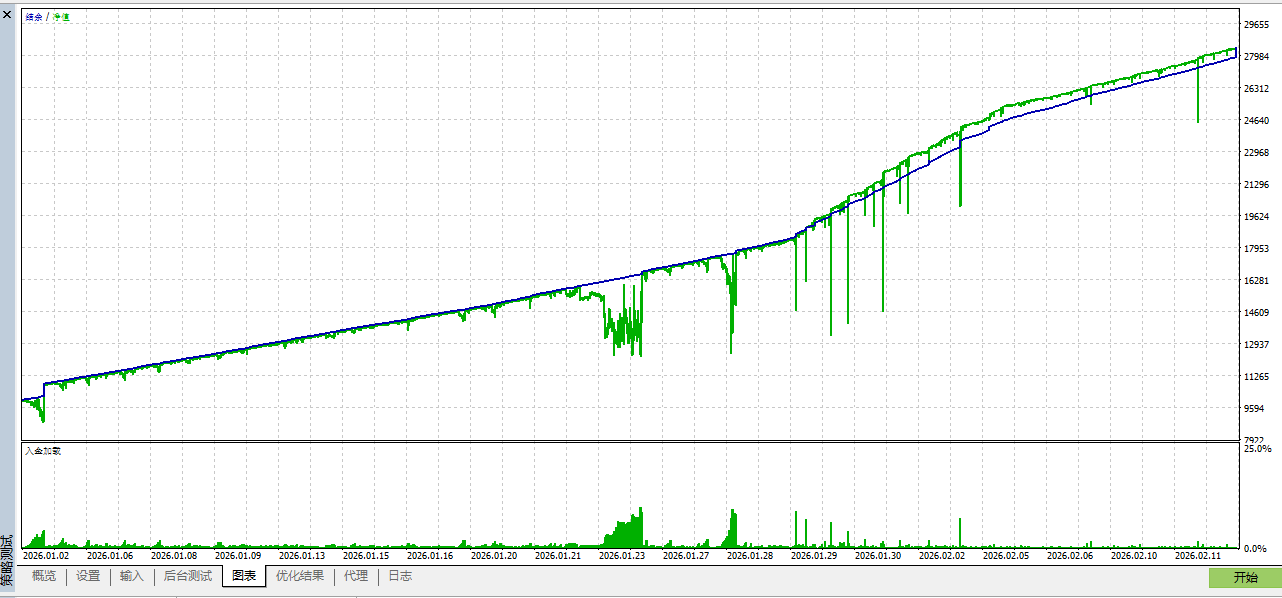Click the 29655 price axis value
Screen dimensions: 1282x598
(x=1256, y=25)
